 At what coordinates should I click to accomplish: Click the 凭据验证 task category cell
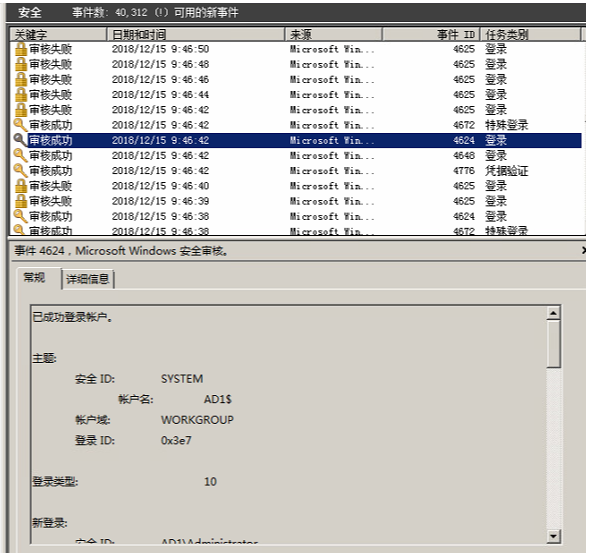click(506, 171)
